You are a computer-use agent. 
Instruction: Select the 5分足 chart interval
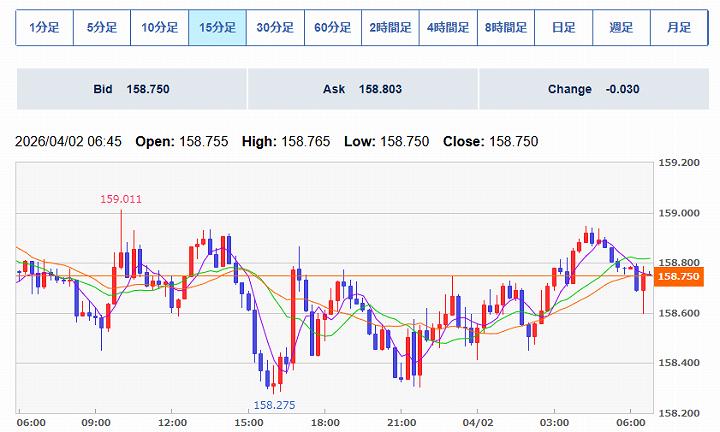[x=102, y=28]
